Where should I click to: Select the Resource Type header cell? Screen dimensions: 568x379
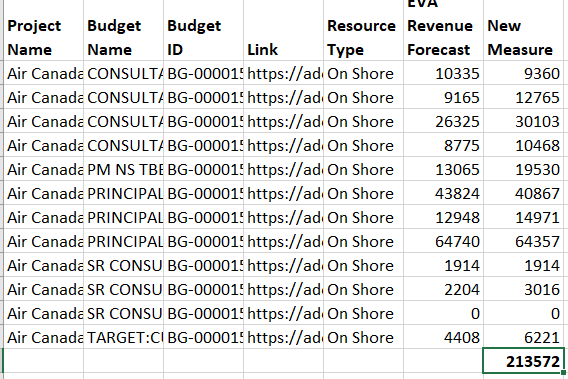pos(364,30)
